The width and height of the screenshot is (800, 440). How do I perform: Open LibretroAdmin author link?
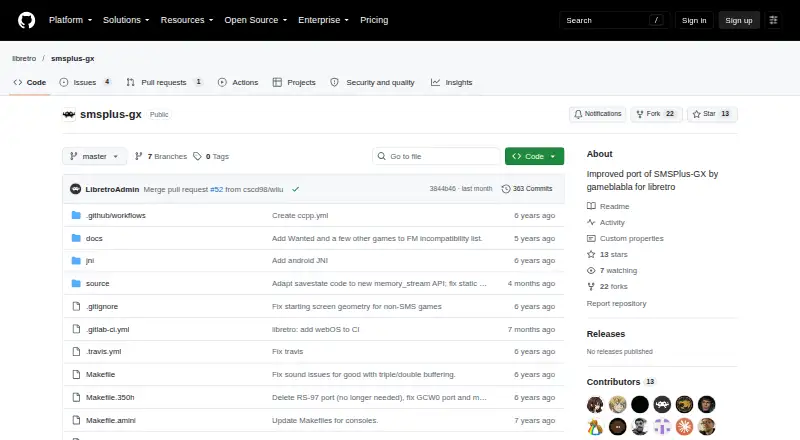click(x=112, y=189)
